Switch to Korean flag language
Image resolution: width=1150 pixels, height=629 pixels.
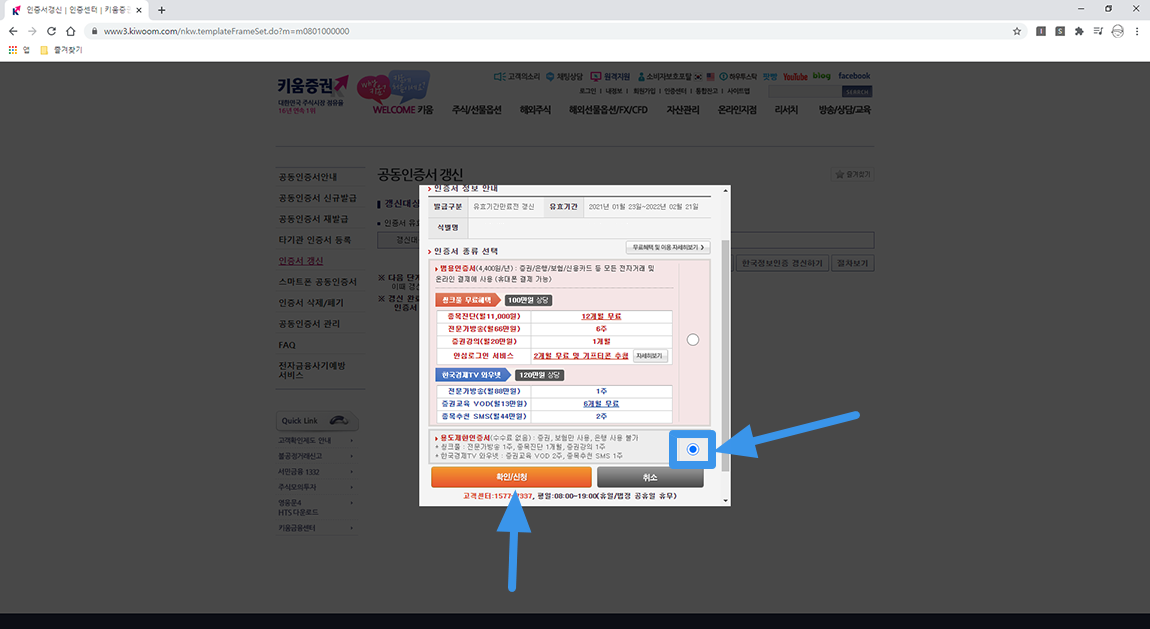698,76
